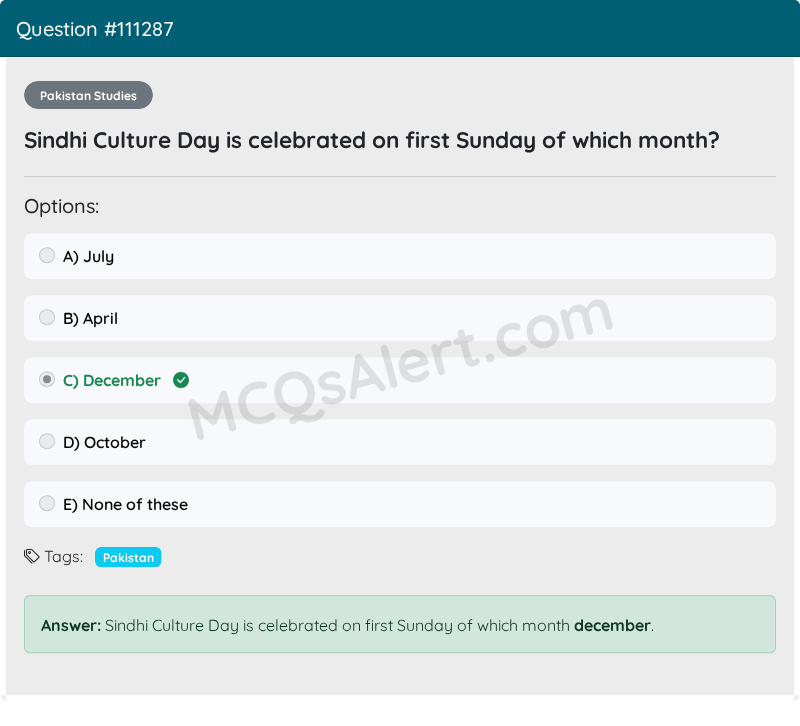Select radio button for E) None of these
Screen dimensions: 800x726
pyautogui.click(x=47, y=503)
